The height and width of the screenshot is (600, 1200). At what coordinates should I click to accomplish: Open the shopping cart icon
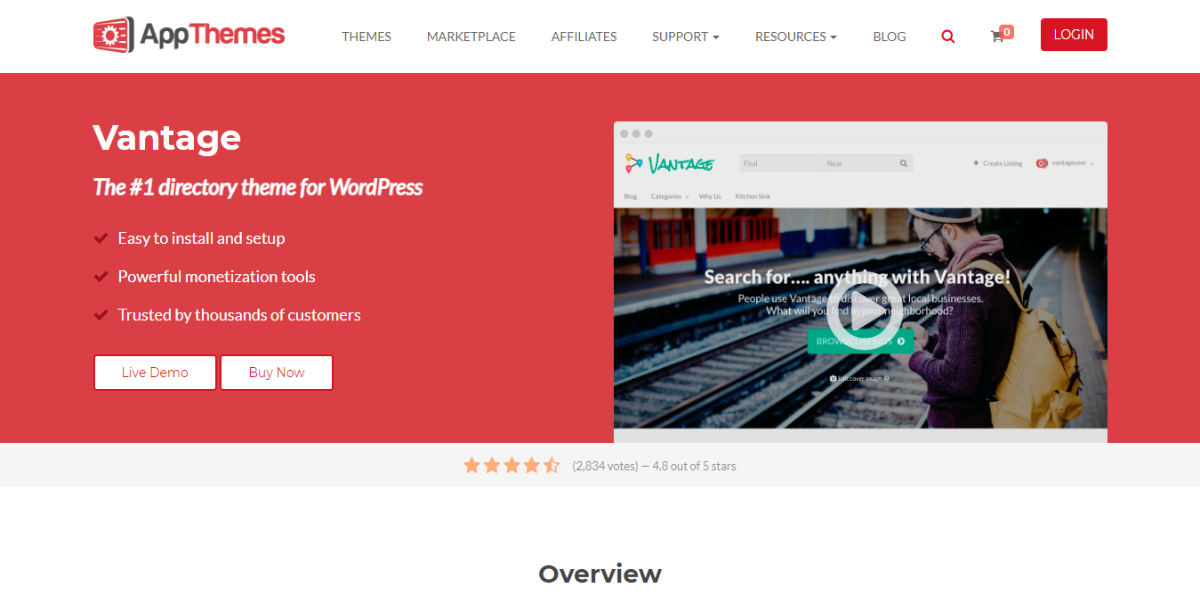[1001, 34]
